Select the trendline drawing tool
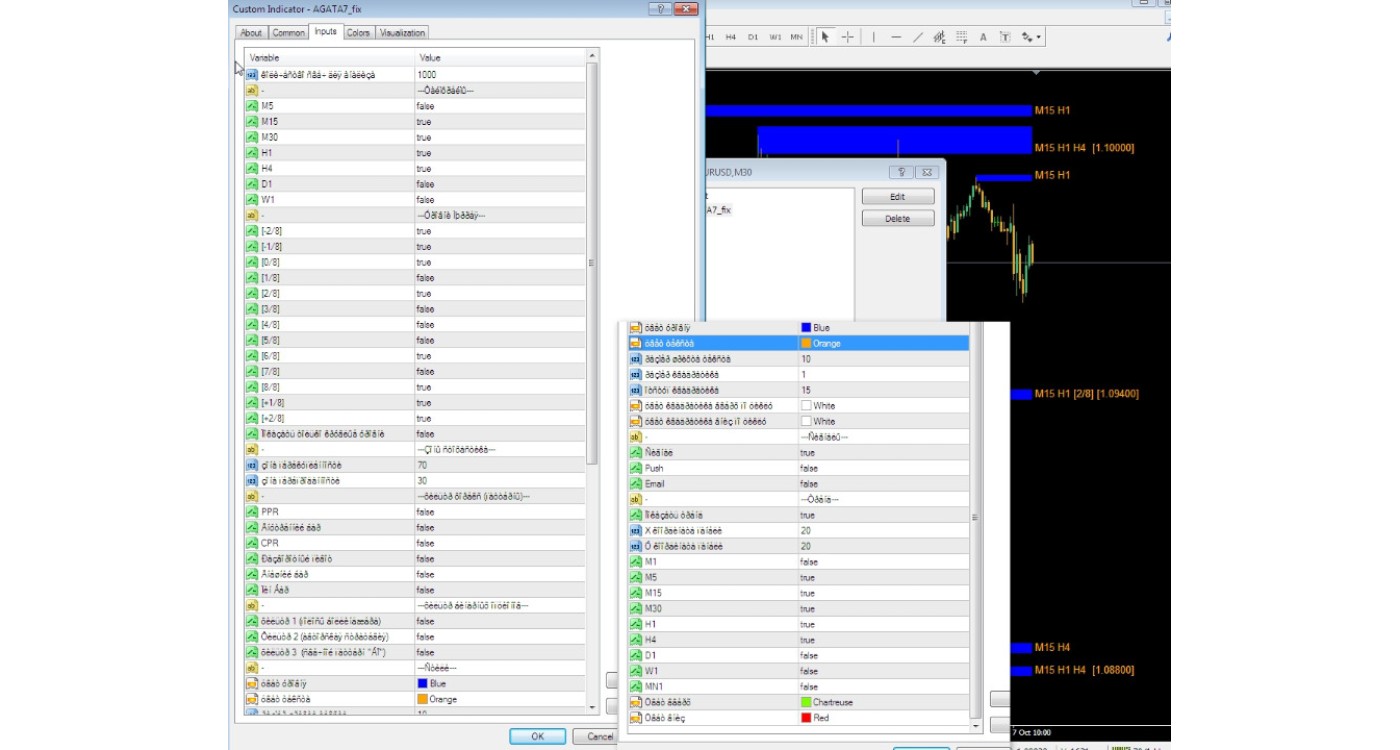This screenshot has height=750, width=1400. coord(917,37)
